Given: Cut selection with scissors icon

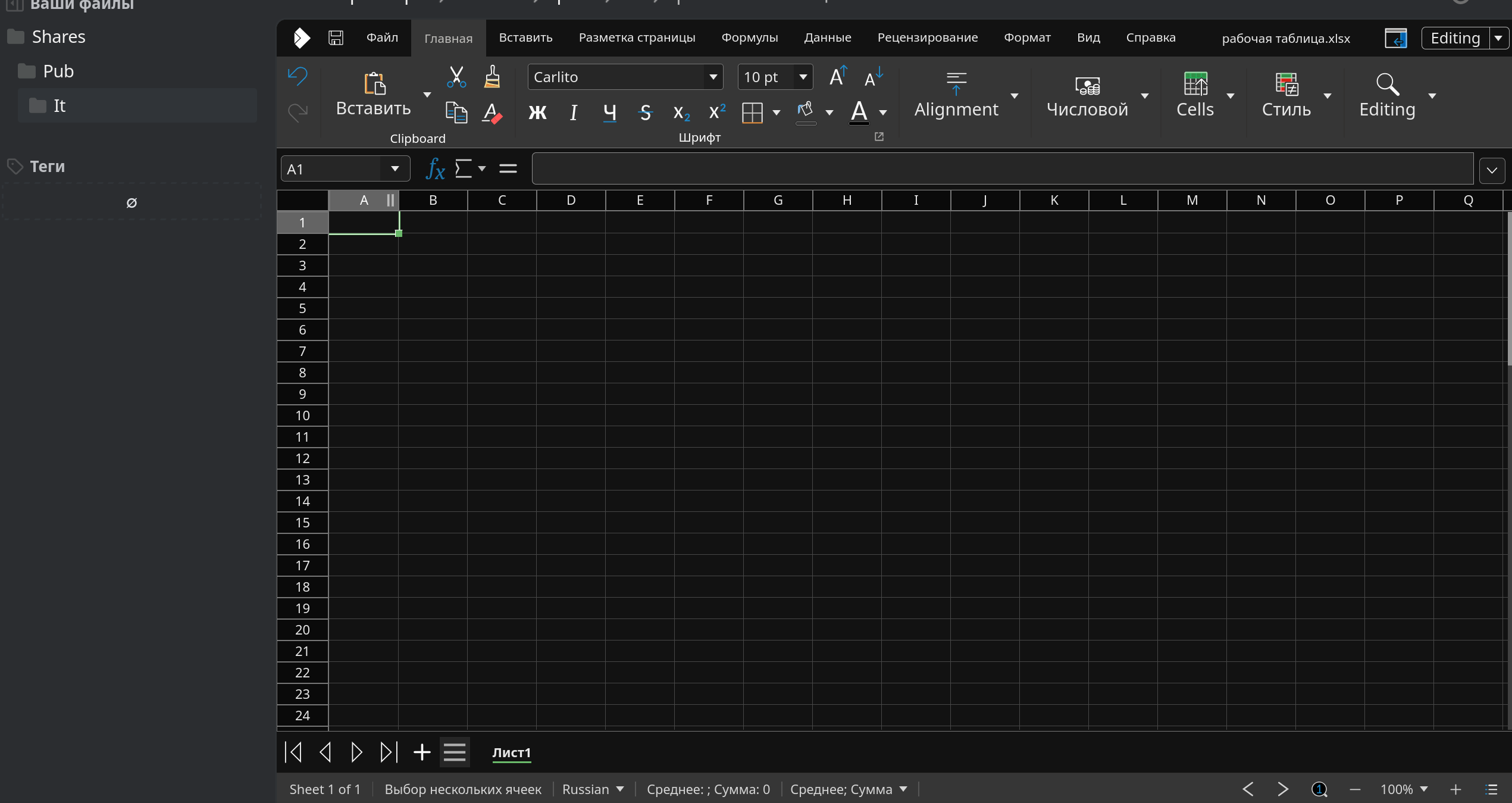Looking at the screenshot, I should pyautogui.click(x=456, y=77).
